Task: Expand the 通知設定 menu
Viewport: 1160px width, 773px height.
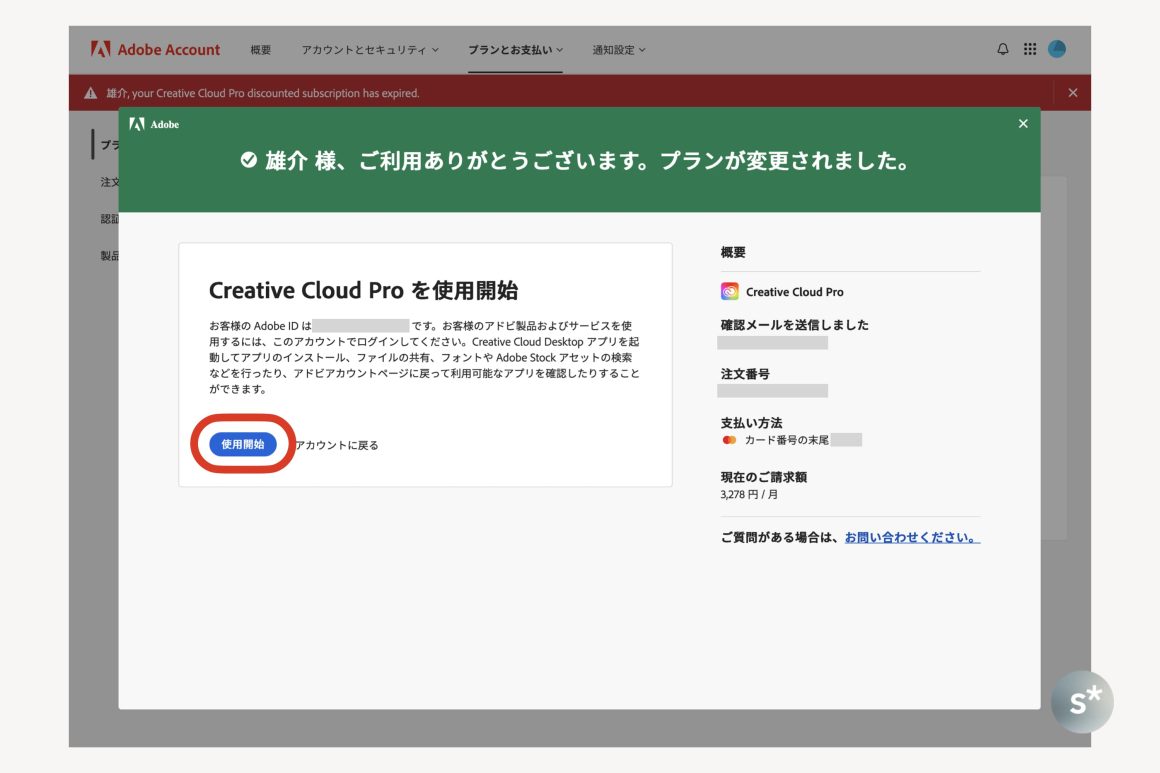Action: point(618,50)
